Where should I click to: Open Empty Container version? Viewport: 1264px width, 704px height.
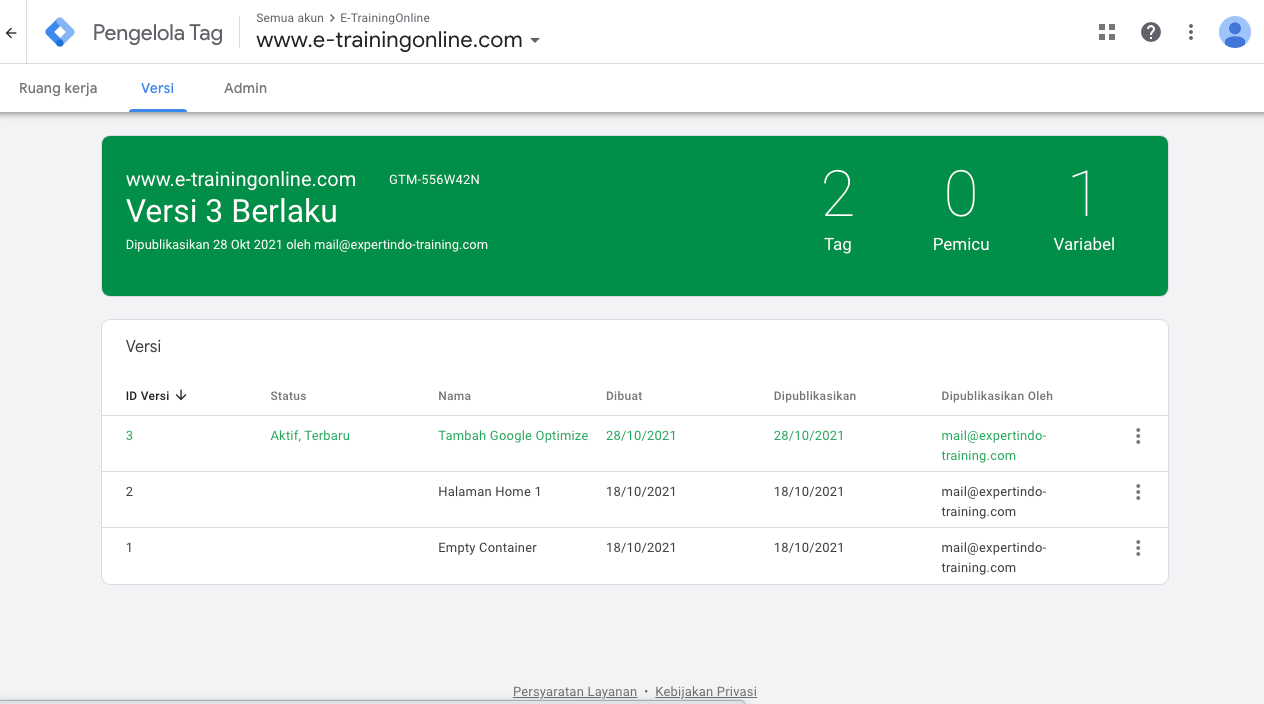pyautogui.click(x=487, y=548)
